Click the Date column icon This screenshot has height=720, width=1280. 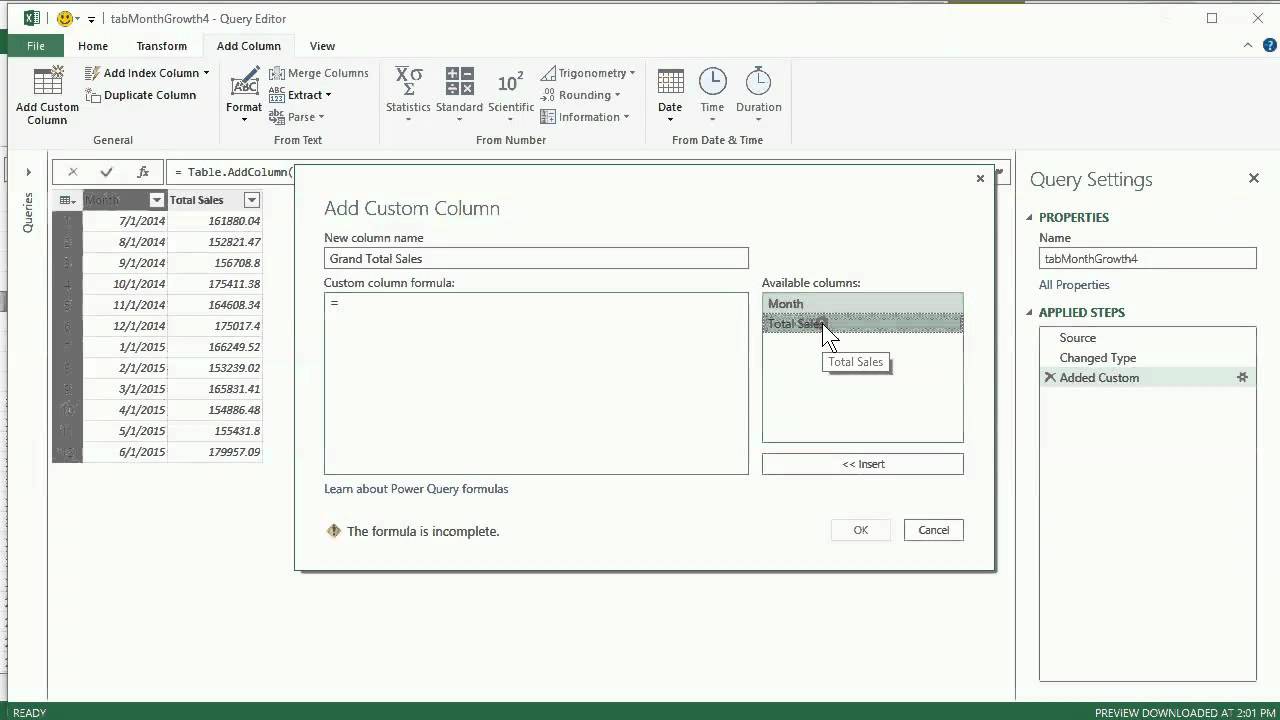pos(670,82)
